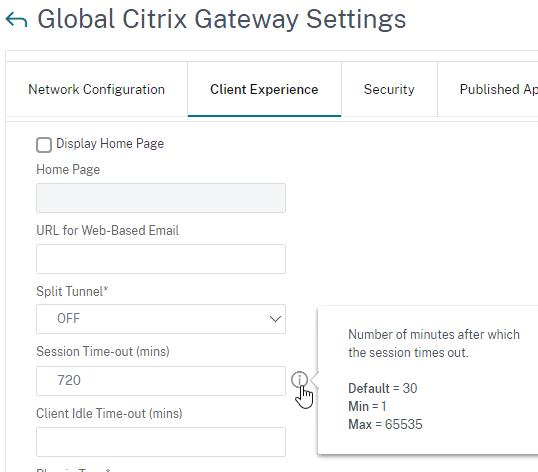Screen dimensions: 538x472
Task: Click the info icon next to Session Time-out
Action: click(x=299, y=380)
